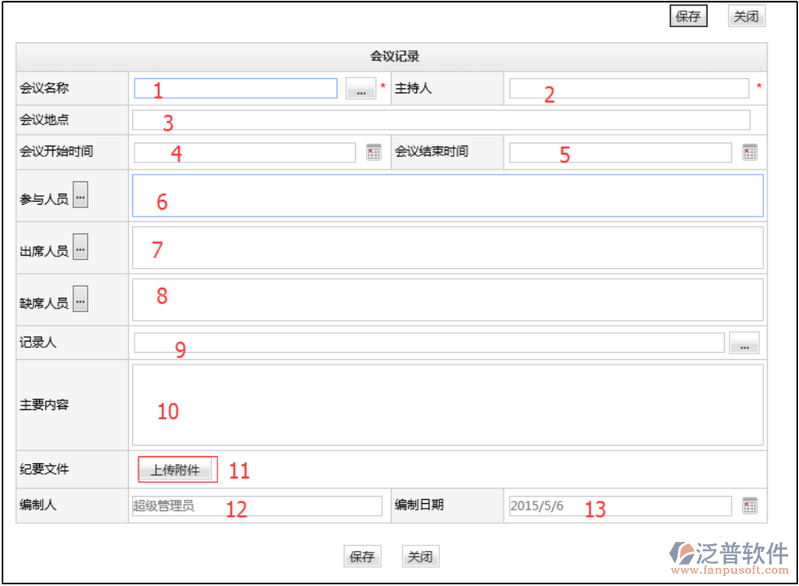
Task: Click the 主要内容 text area
Action: [x=447, y=404]
